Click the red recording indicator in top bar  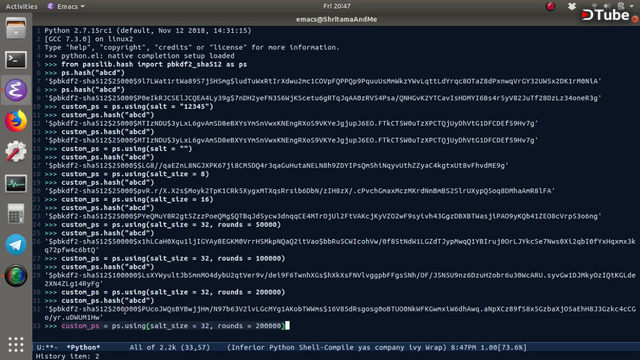click(x=551, y=6)
